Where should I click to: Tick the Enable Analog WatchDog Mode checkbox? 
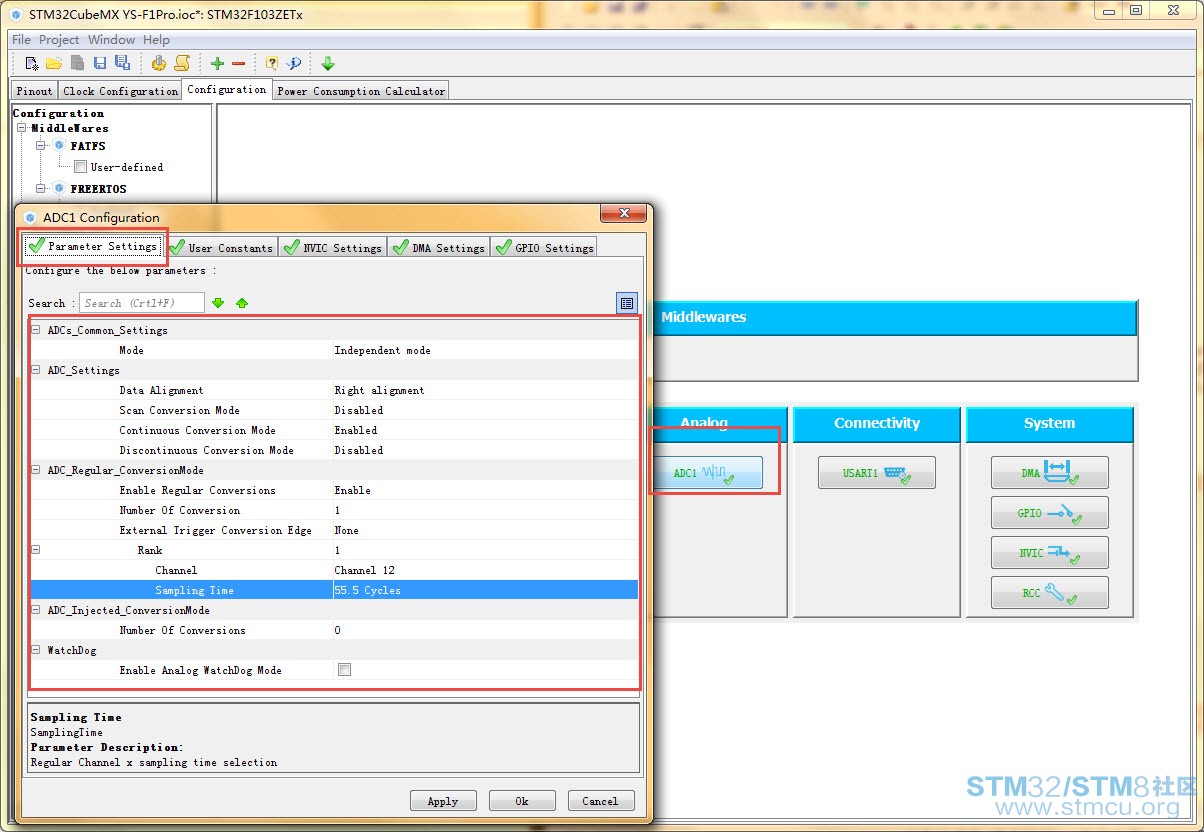(344, 670)
